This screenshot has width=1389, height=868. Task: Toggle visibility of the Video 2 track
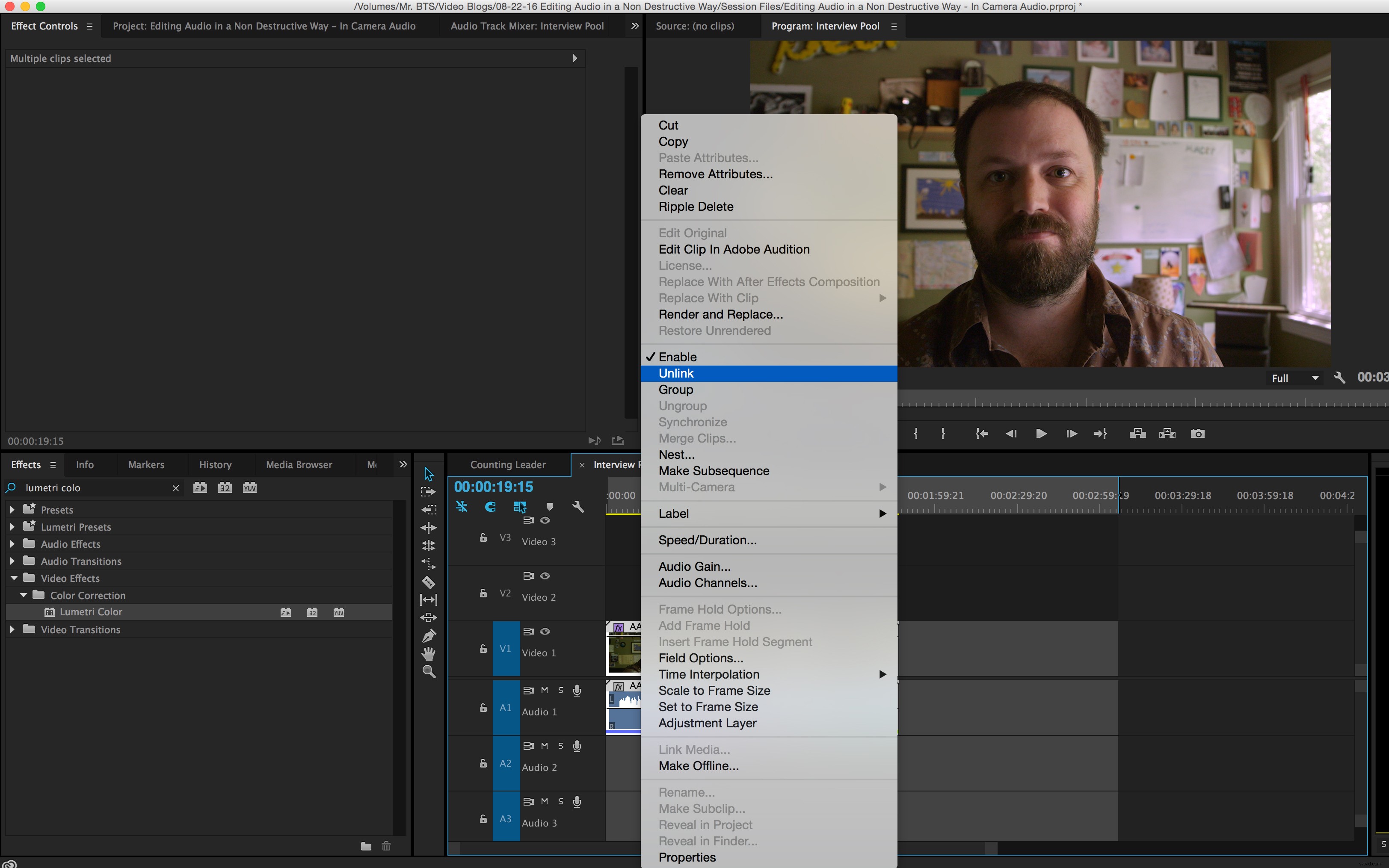tap(545, 576)
